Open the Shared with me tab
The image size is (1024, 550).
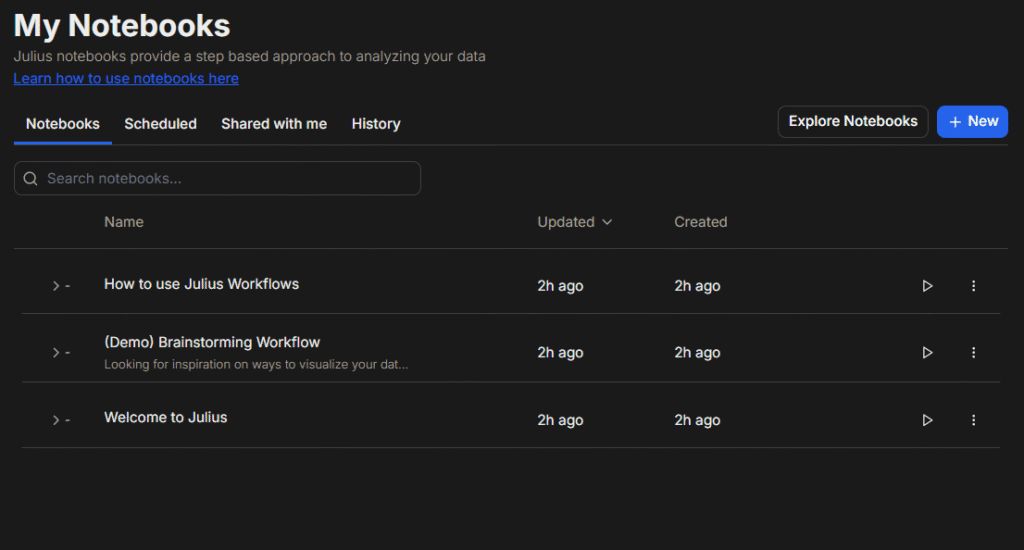pos(274,124)
